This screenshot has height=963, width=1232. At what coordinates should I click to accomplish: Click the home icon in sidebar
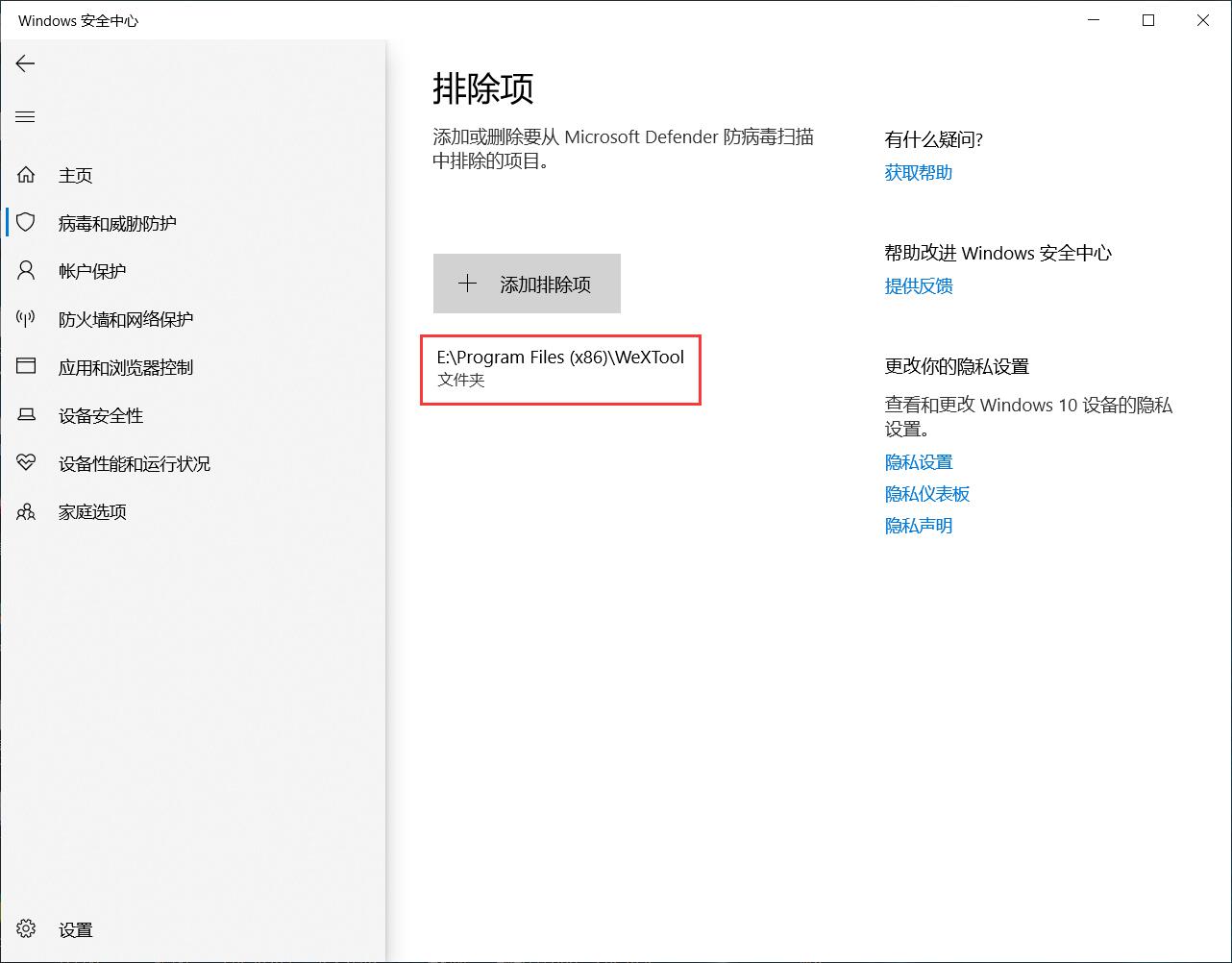point(26,175)
